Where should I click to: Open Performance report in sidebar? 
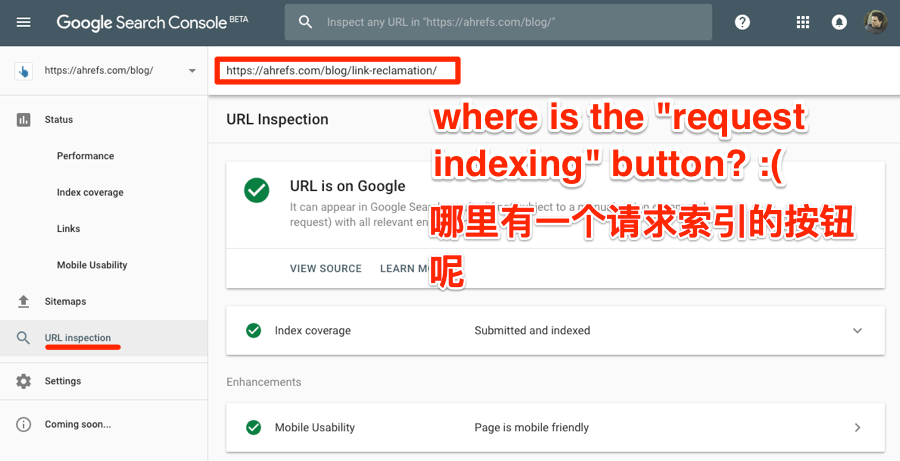86,156
